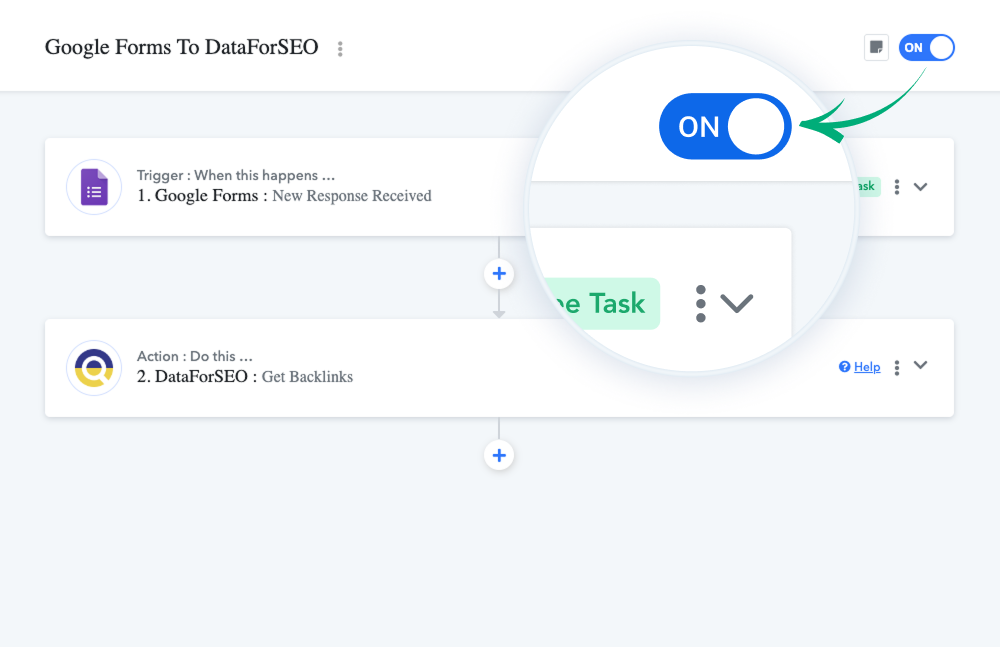Image resolution: width=1000 pixels, height=647 pixels.
Task: Click 'Action : Do this ...' label
Action: (195, 356)
